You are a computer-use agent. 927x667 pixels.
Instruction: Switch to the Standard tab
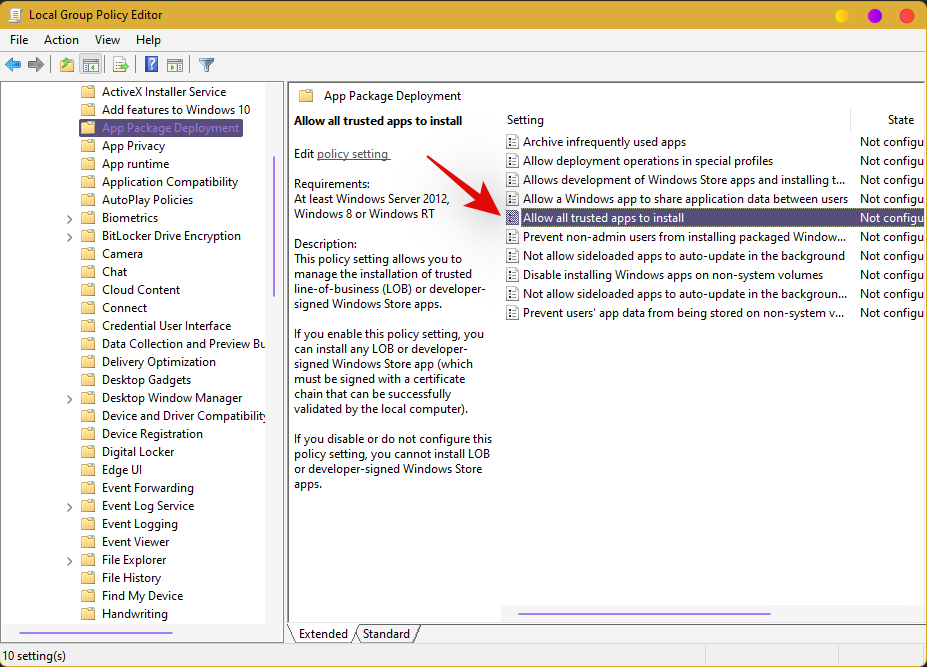click(386, 634)
